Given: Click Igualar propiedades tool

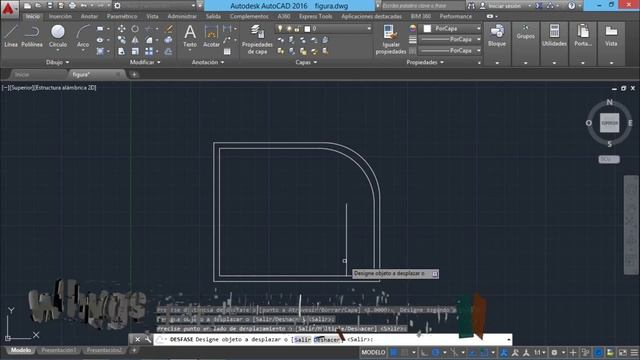Looking at the screenshot, I should pyautogui.click(x=391, y=40).
